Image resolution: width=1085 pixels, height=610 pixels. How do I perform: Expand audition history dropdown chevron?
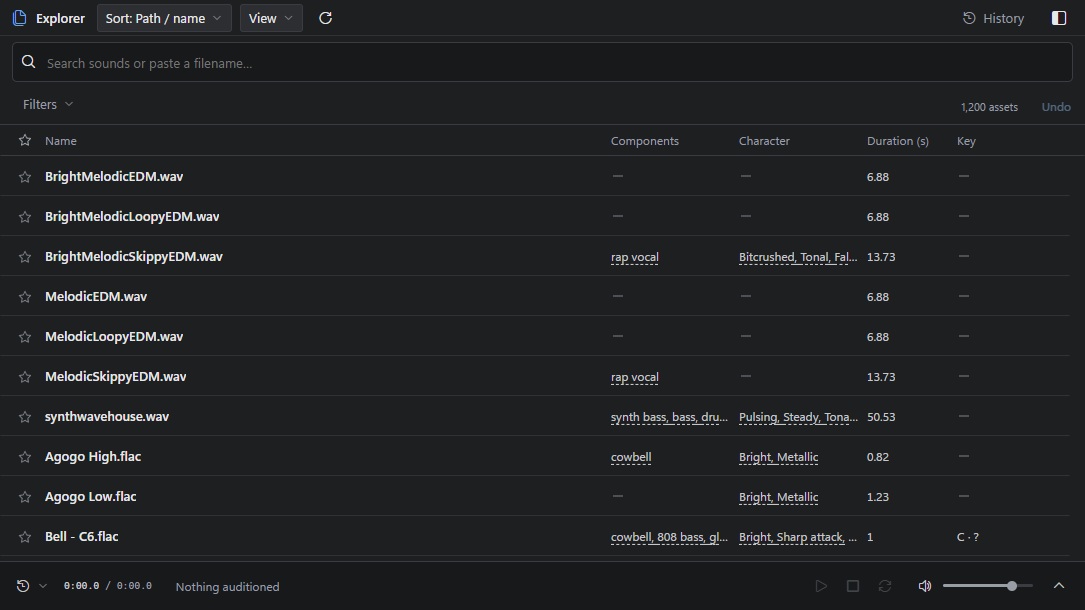tap(43, 586)
